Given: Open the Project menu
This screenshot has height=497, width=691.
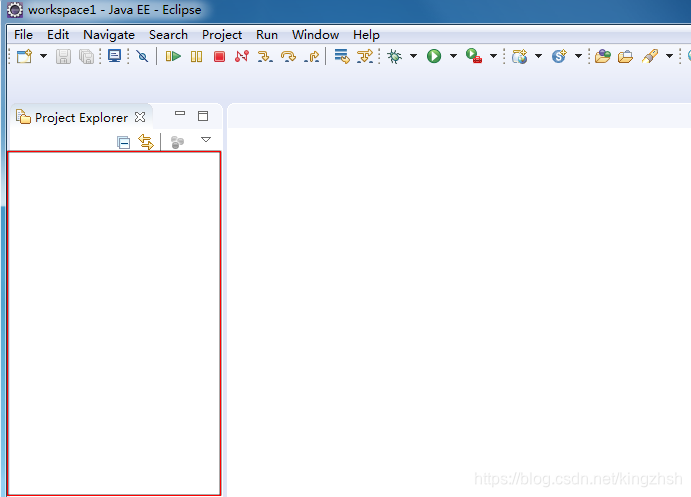Looking at the screenshot, I should (222, 35).
